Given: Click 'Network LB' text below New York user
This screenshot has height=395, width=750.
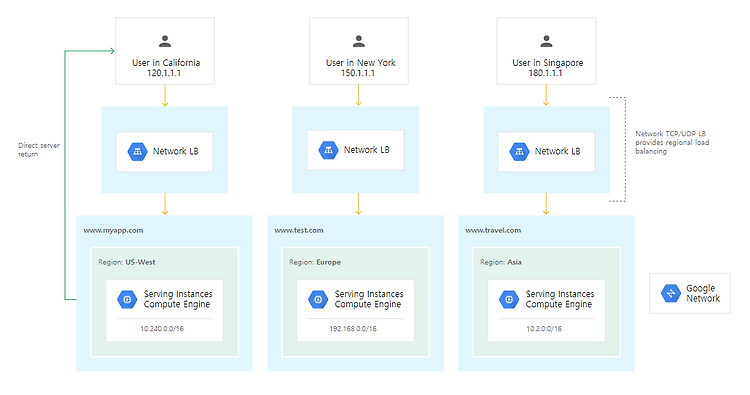Looking at the screenshot, I should point(366,150).
